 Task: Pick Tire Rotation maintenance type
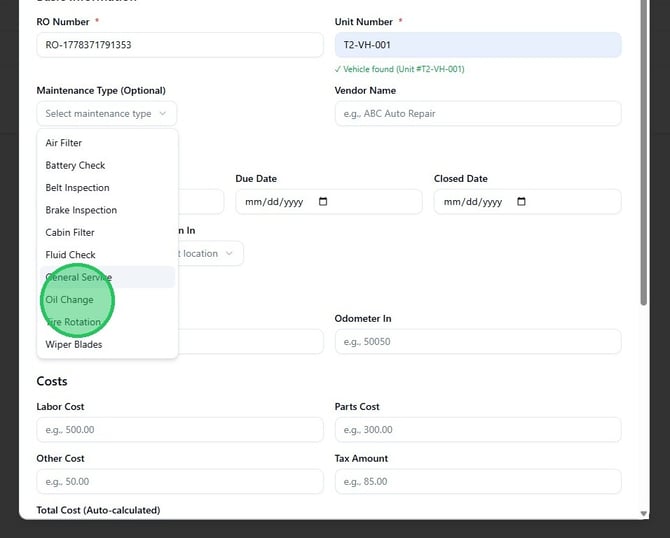107,322
